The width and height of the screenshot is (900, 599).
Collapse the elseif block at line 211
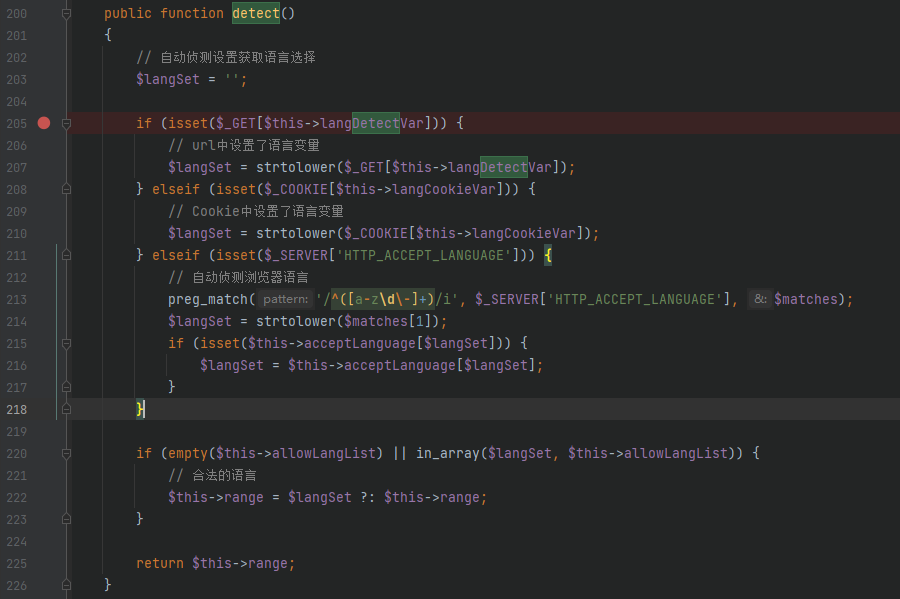coord(66,255)
